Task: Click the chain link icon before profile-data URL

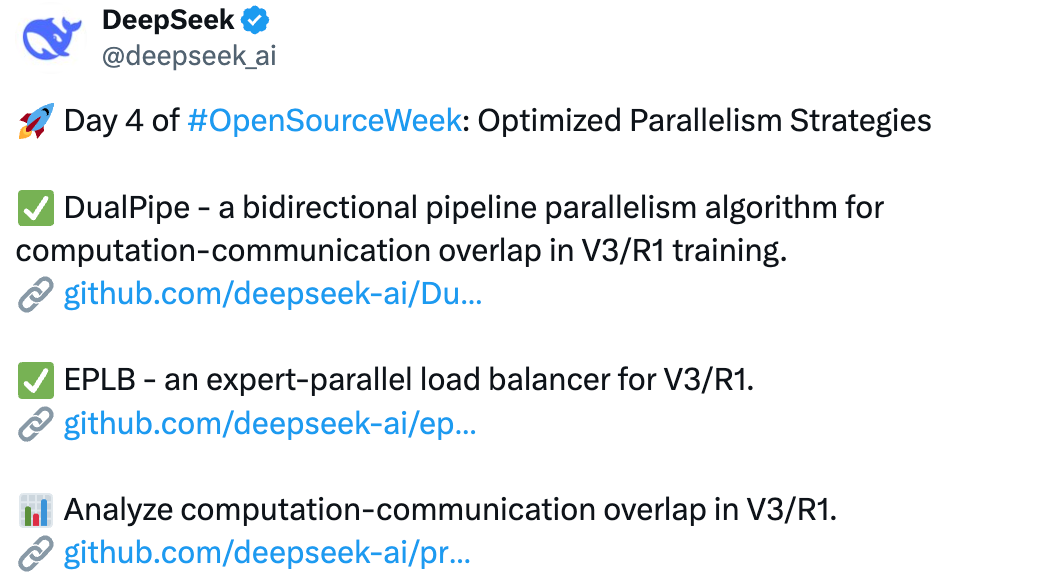Action: 35,553
